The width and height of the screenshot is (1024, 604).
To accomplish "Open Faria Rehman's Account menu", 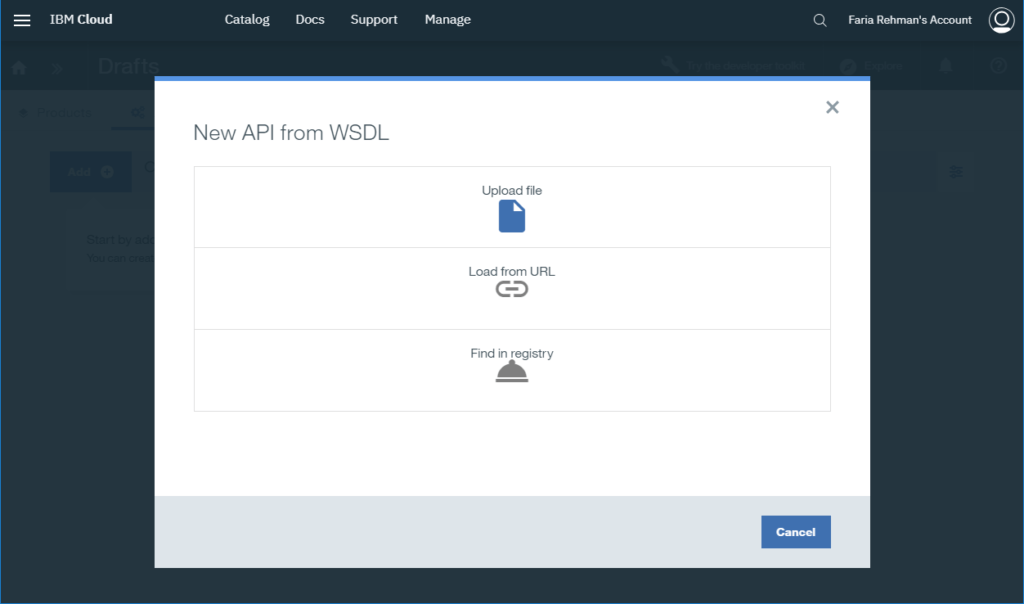I will (909, 19).
